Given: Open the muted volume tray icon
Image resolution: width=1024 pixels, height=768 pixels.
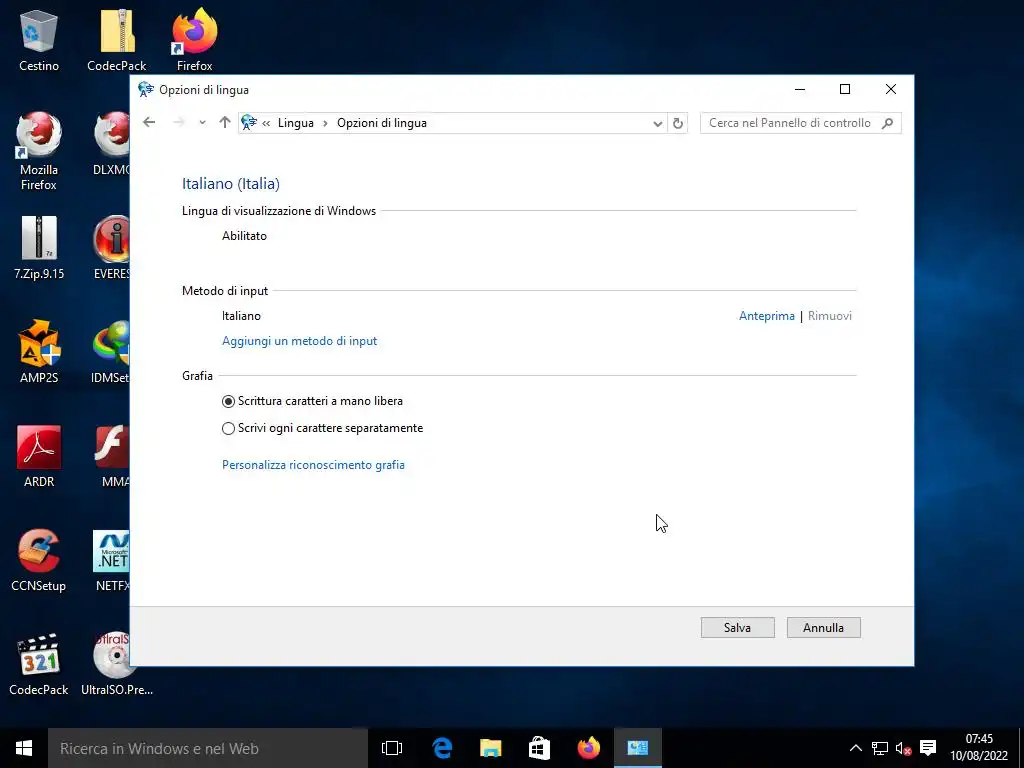Looking at the screenshot, I should tap(903, 748).
